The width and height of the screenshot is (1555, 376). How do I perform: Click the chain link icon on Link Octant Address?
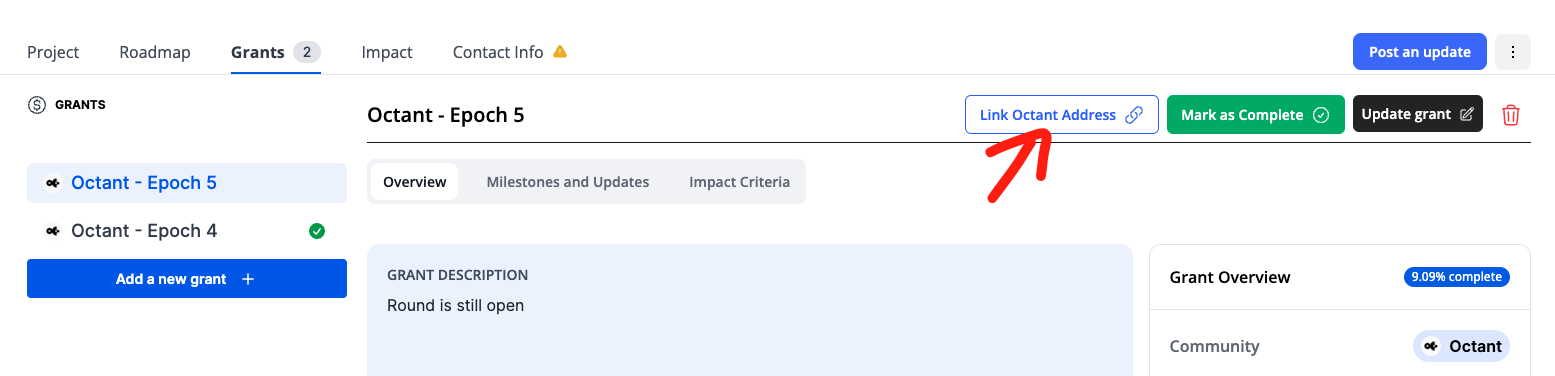1134,115
